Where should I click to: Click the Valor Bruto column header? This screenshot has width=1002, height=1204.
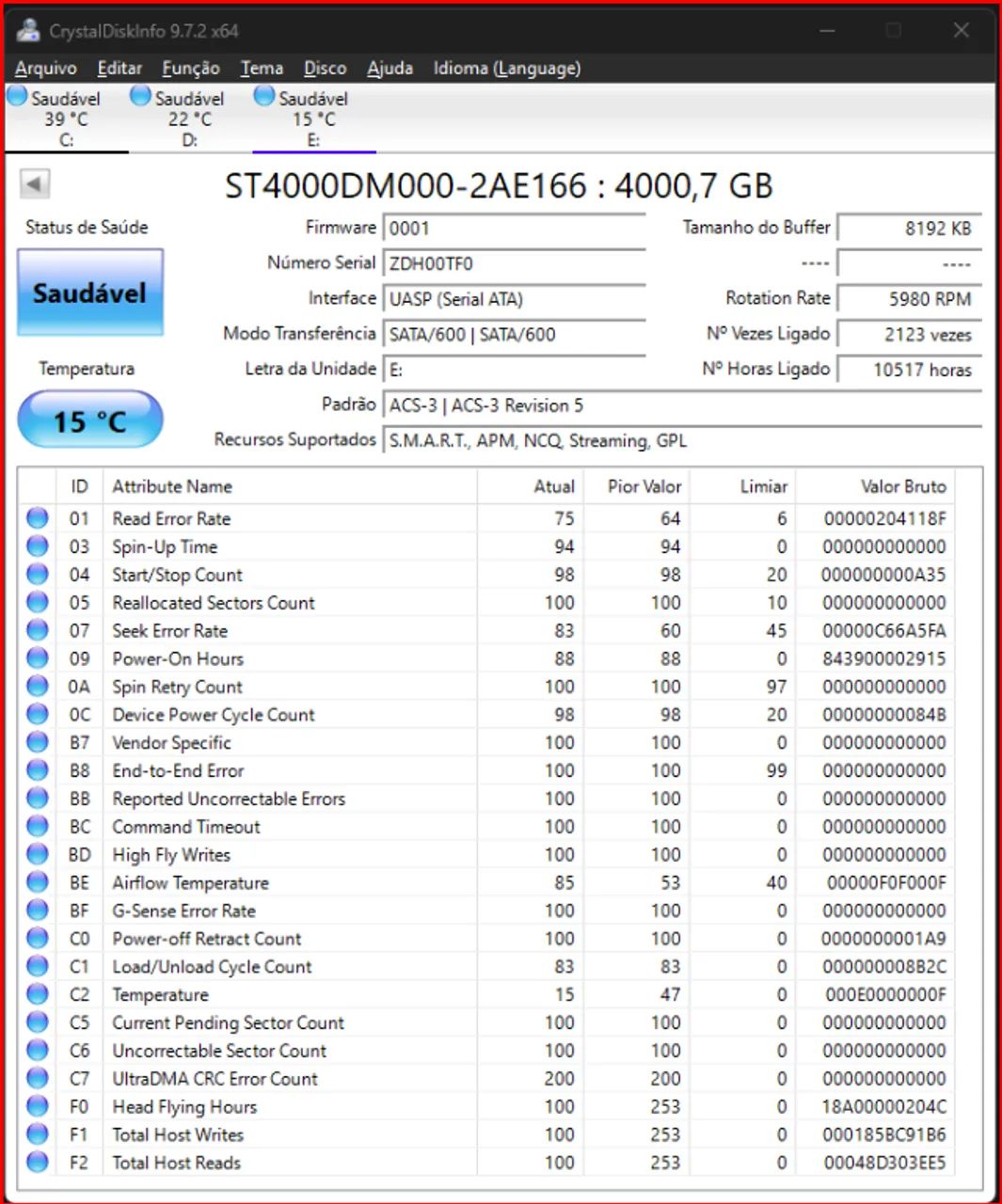[875, 486]
